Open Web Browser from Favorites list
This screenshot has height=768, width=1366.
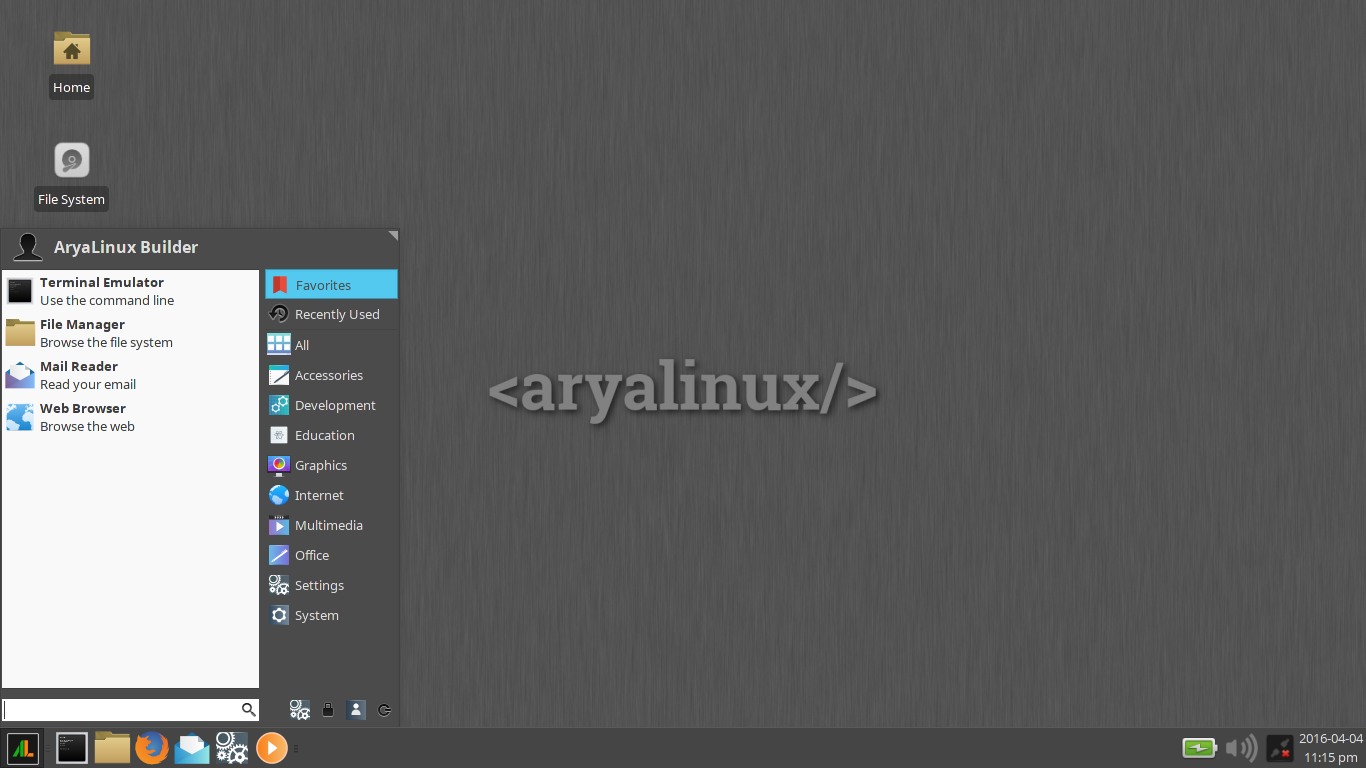pyautogui.click(x=130, y=417)
